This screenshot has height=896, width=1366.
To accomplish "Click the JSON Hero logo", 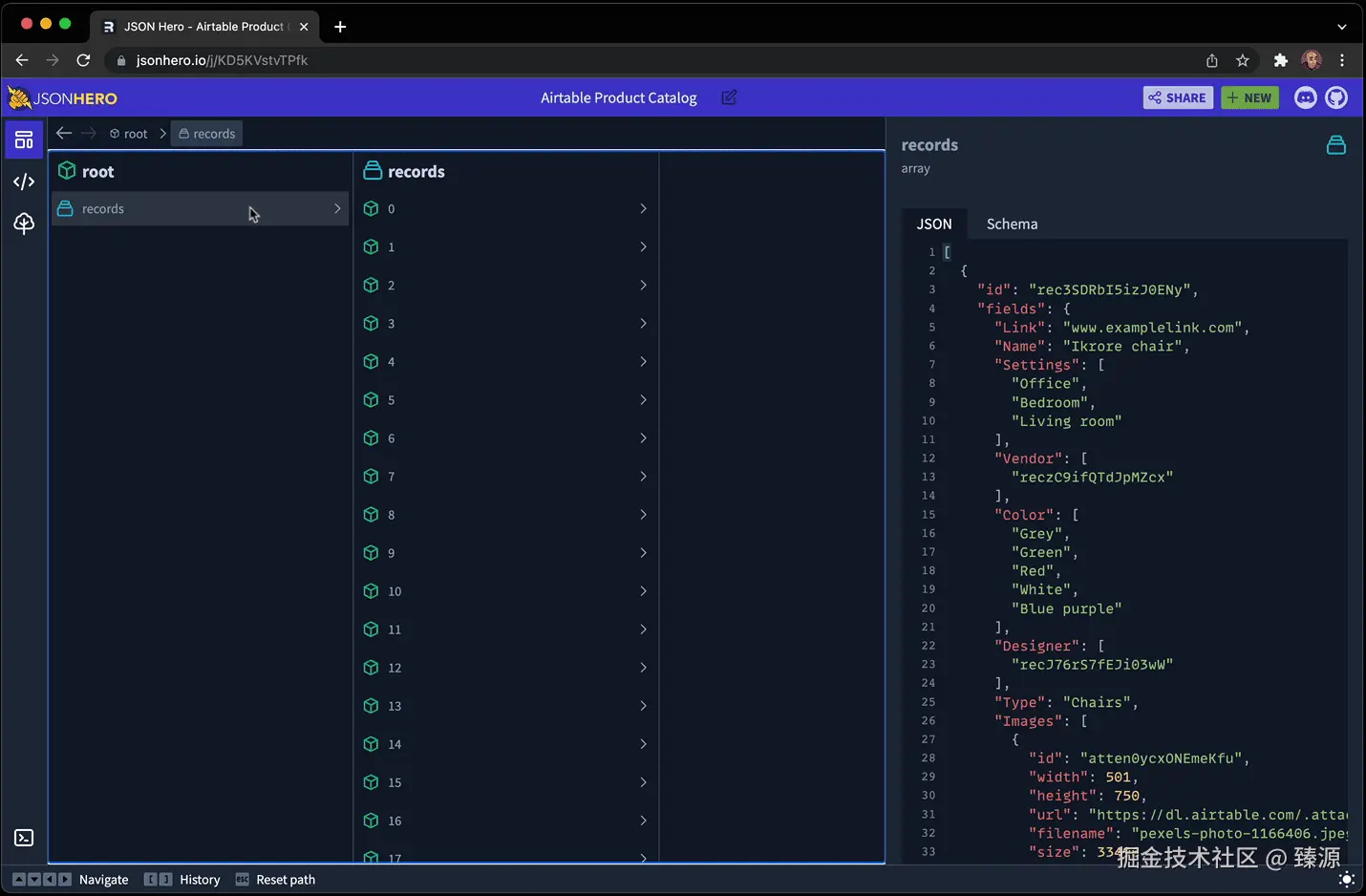I will coord(63,97).
